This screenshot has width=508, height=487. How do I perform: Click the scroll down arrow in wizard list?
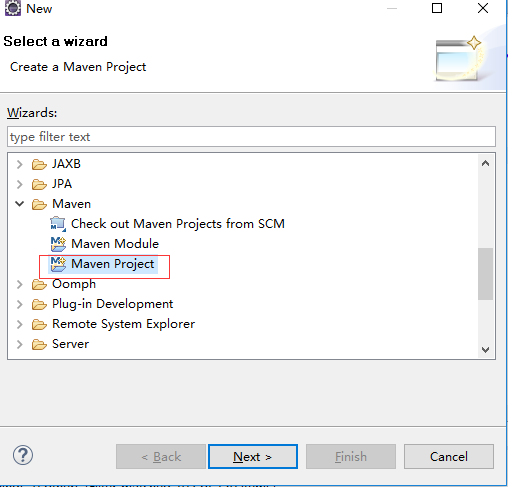[x=485, y=350]
